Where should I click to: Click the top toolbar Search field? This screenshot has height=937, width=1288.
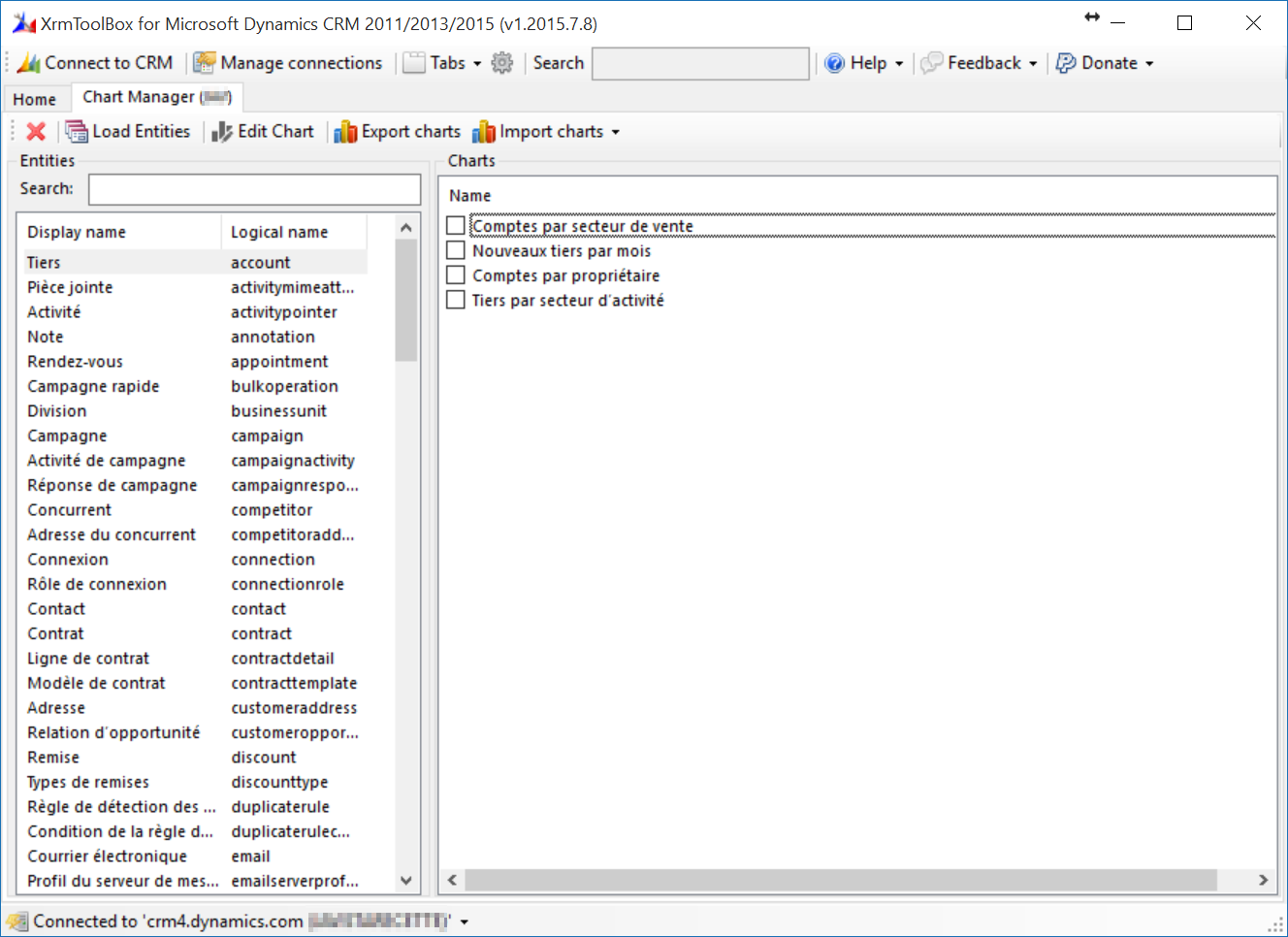[x=700, y=64]
